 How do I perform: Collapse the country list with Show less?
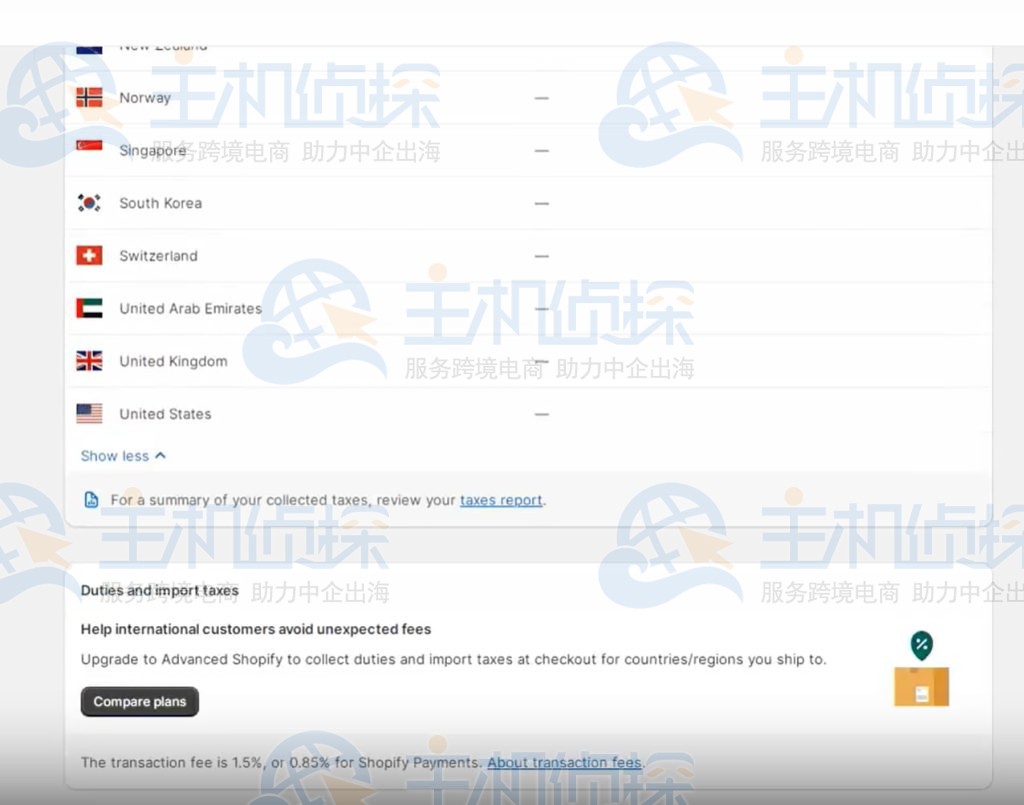click(122, 455)
